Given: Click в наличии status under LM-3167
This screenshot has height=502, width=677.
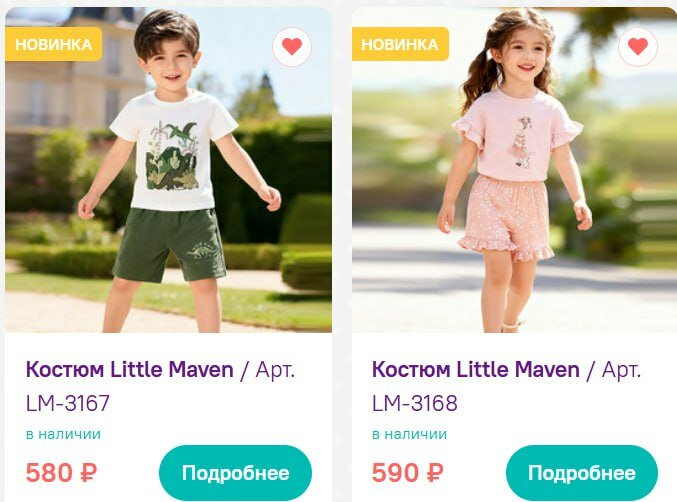Looking at the screenshot, I should 63,434.
